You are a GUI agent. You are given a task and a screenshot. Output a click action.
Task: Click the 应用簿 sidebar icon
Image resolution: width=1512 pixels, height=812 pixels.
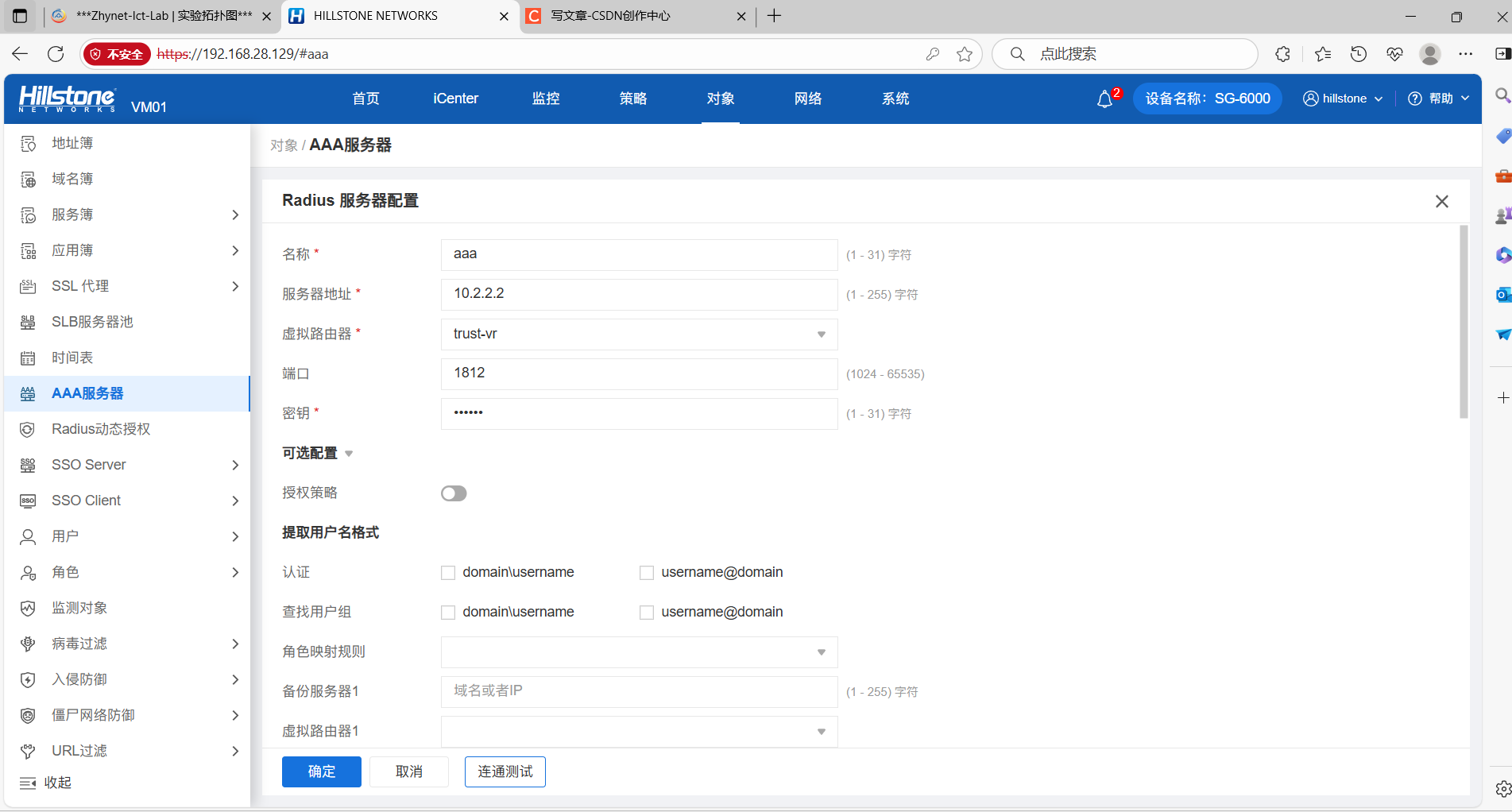coord(28,251)
